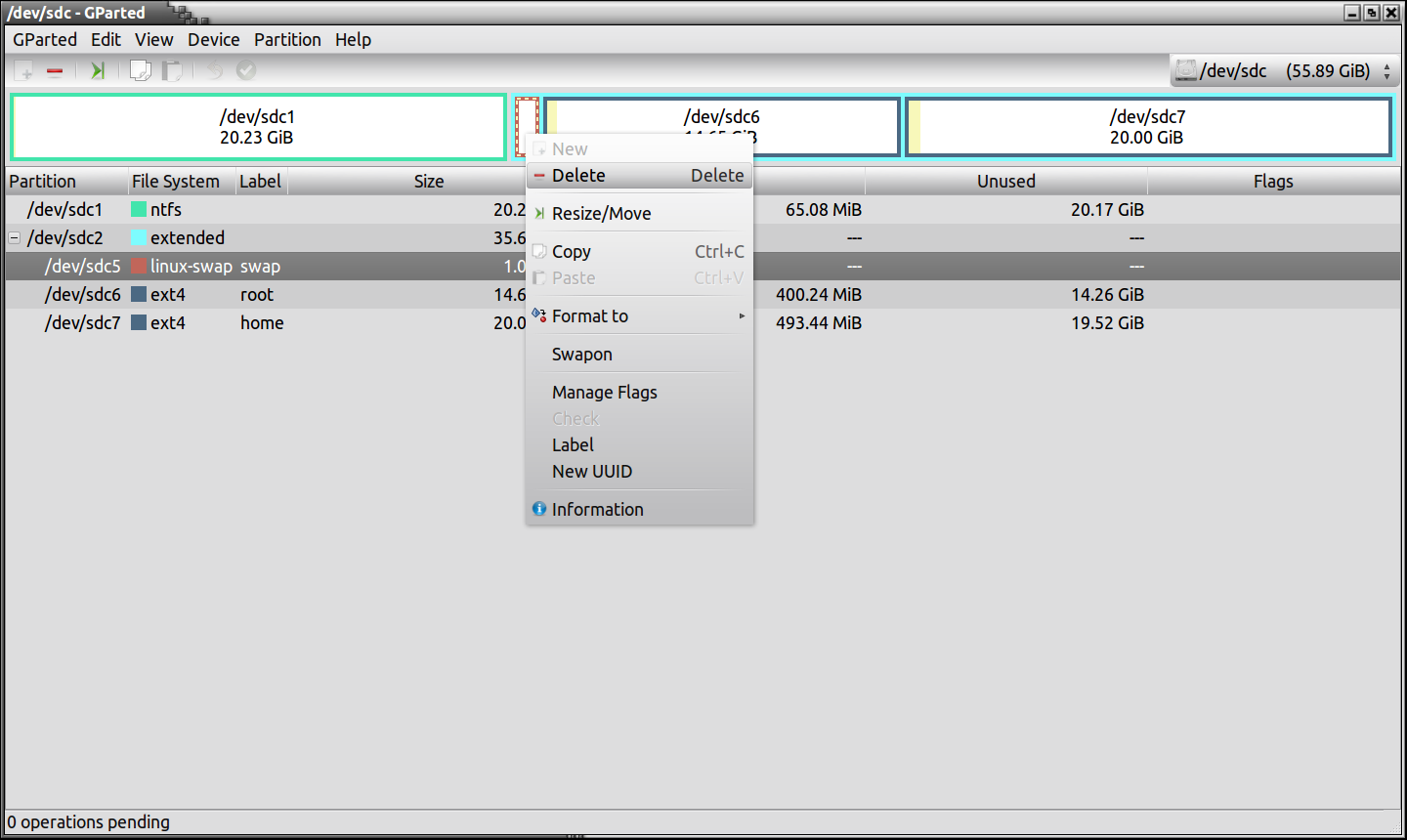The image size is (1407, 840).
Task: Click the Apply All Operations checkmark icon
Action: pos(246,70)
